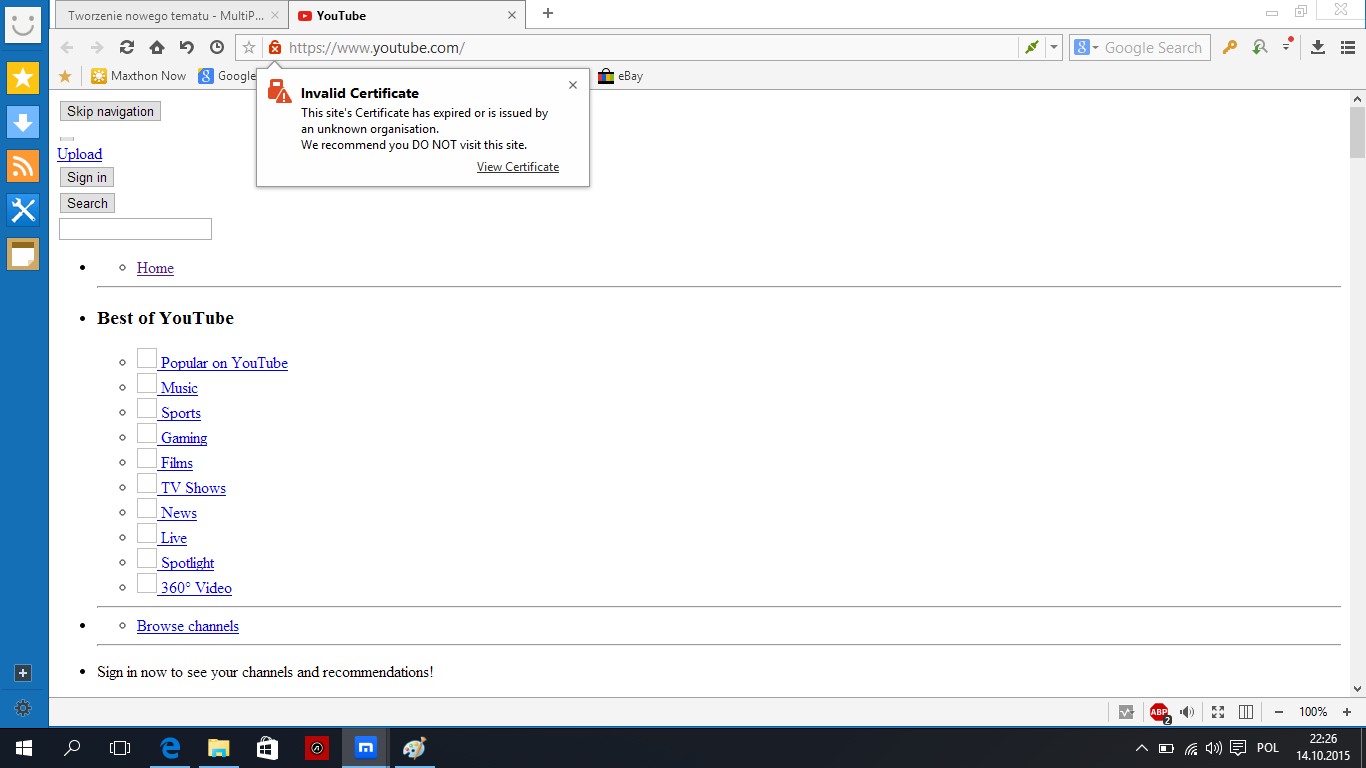
Task: Open the 360° Video link
Action: 196,588
